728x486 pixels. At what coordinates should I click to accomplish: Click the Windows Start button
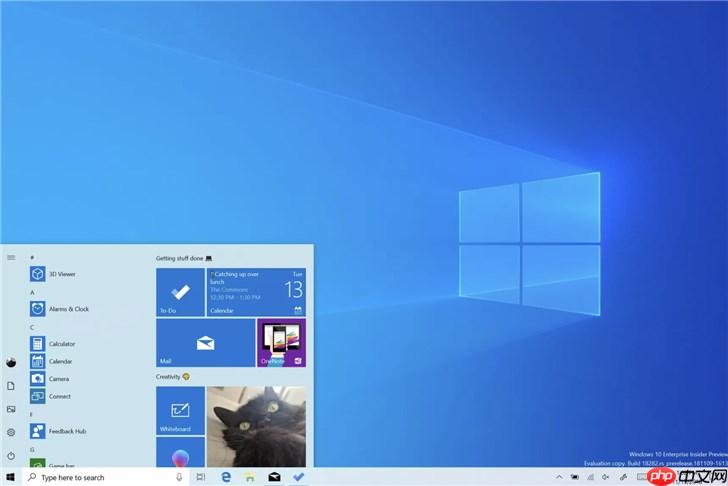coord(11,478)
